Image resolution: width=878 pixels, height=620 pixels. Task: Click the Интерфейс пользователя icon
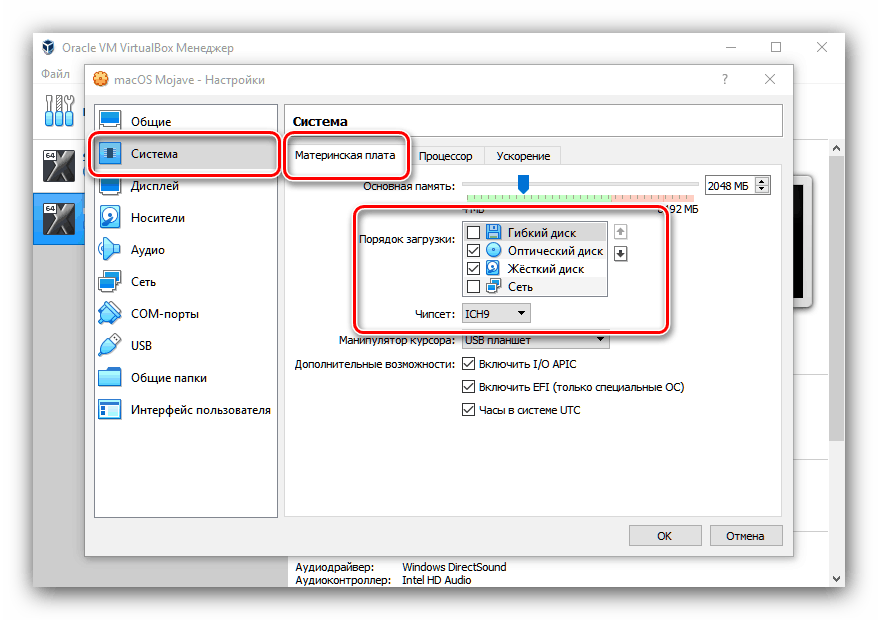pos(110,409)
